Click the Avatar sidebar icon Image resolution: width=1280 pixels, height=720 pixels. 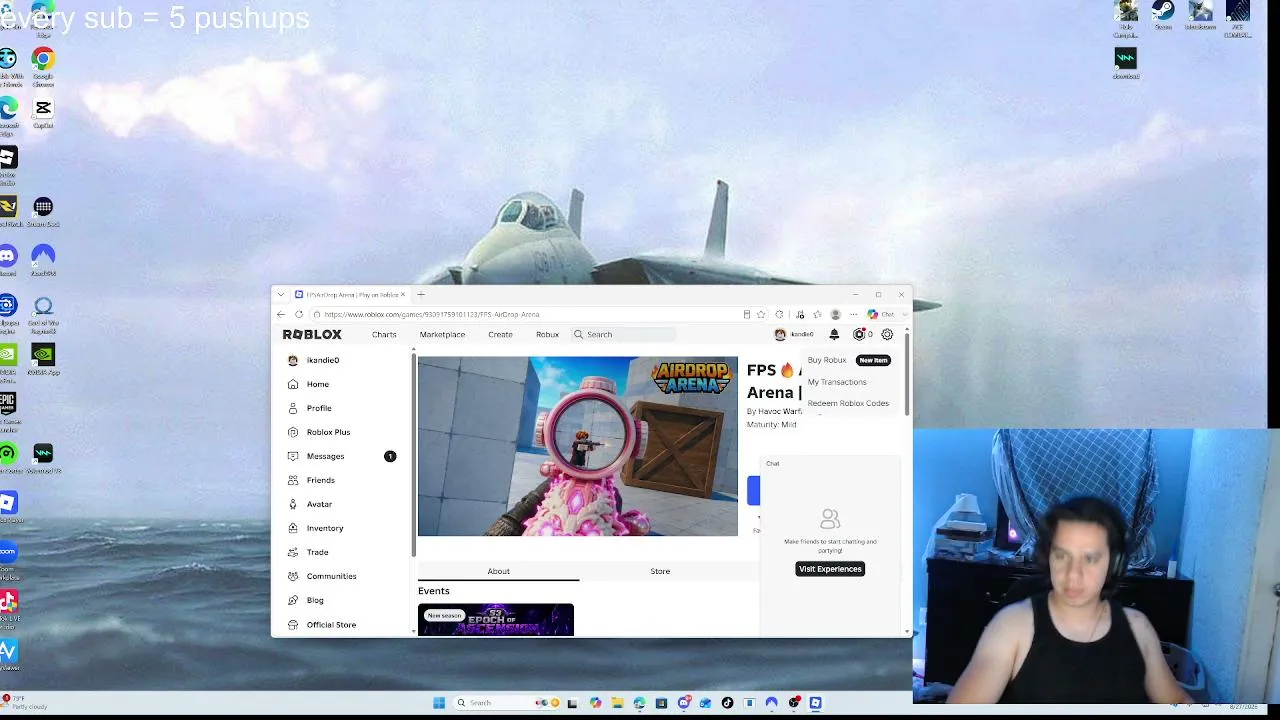pos(293,504)
